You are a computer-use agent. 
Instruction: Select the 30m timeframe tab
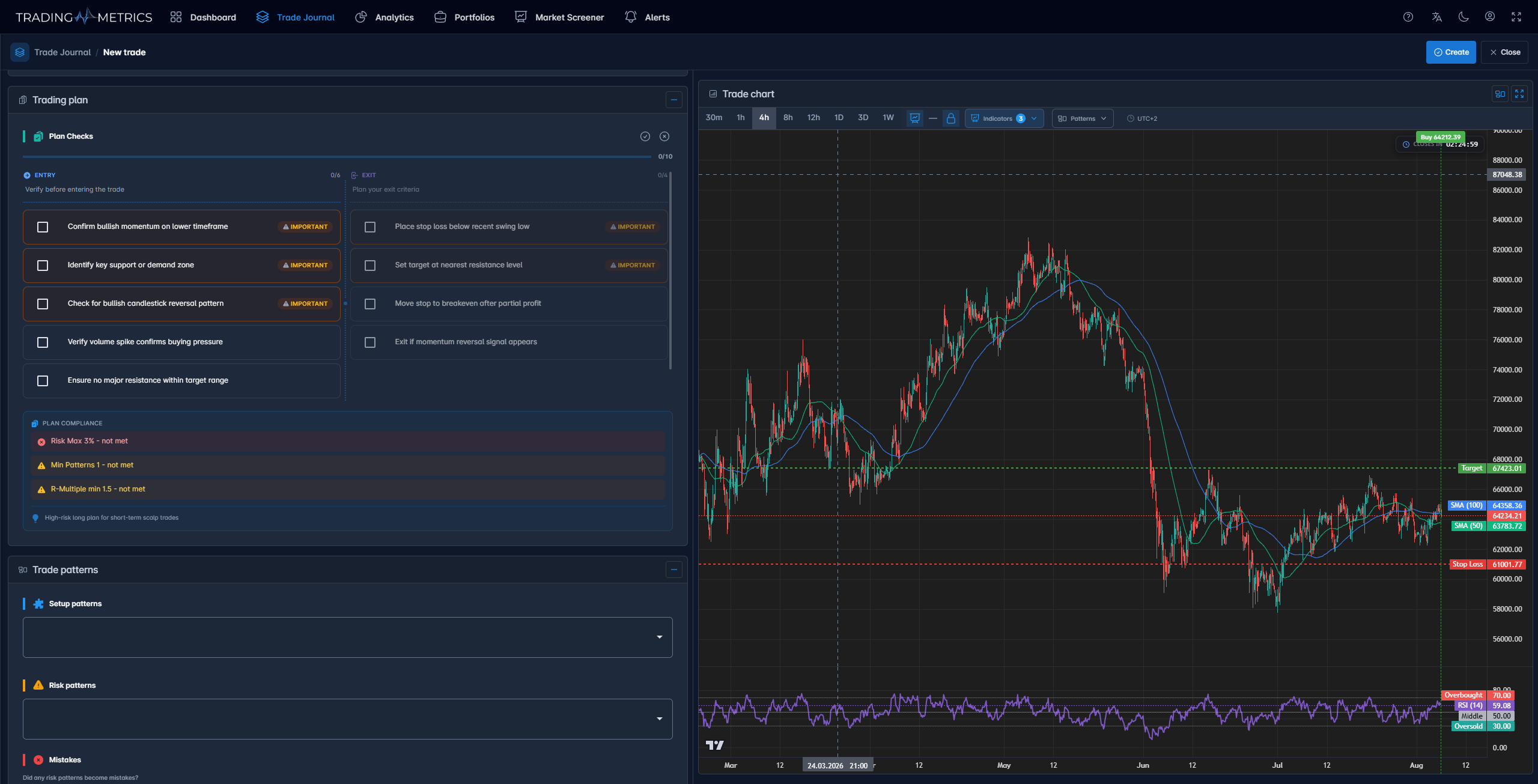tap(714, 118)
